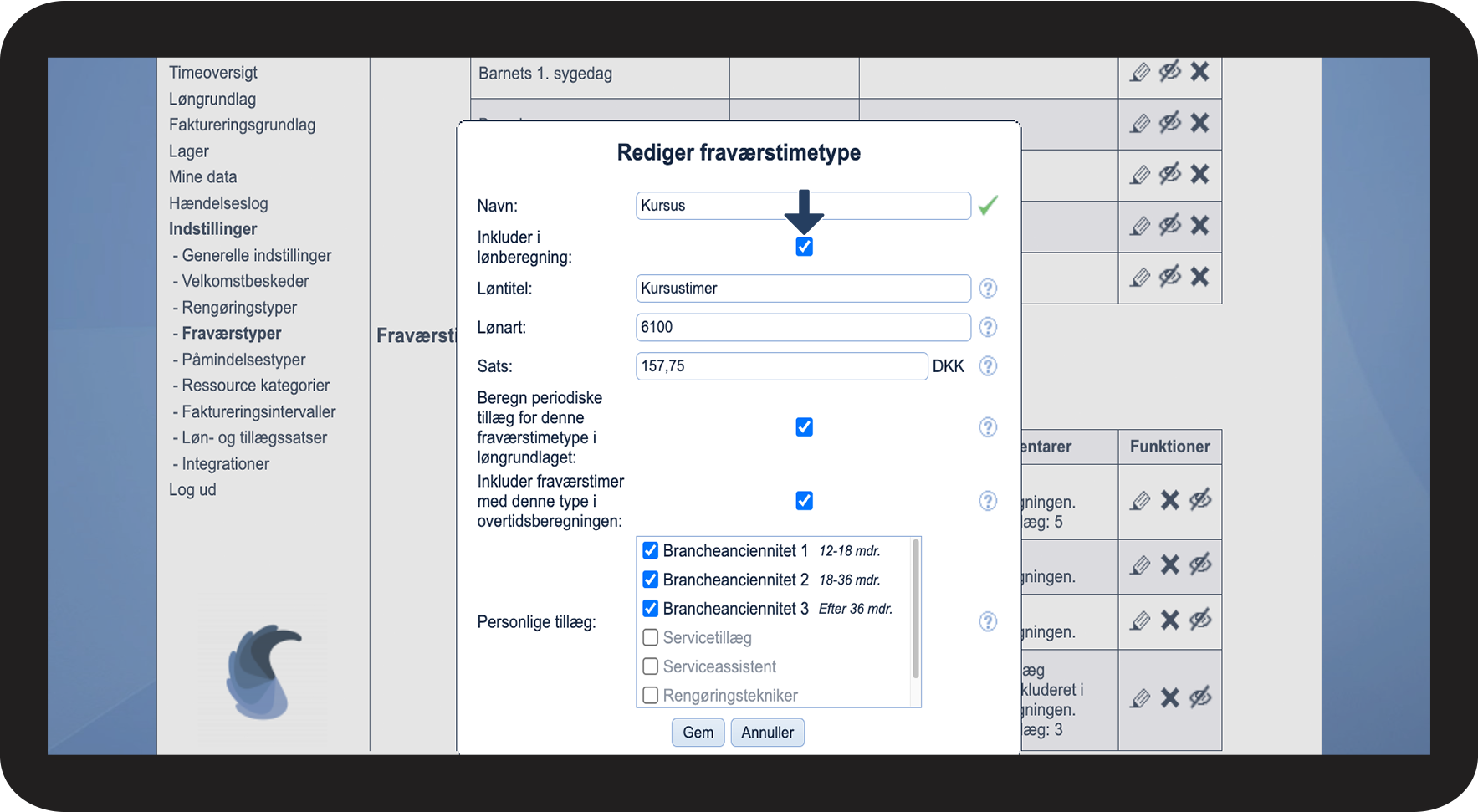This screenshot has width=1478, height=812.
Task: Click pencil edit icon in Barnets 1. sygedag row
Action: [1140, 73]
